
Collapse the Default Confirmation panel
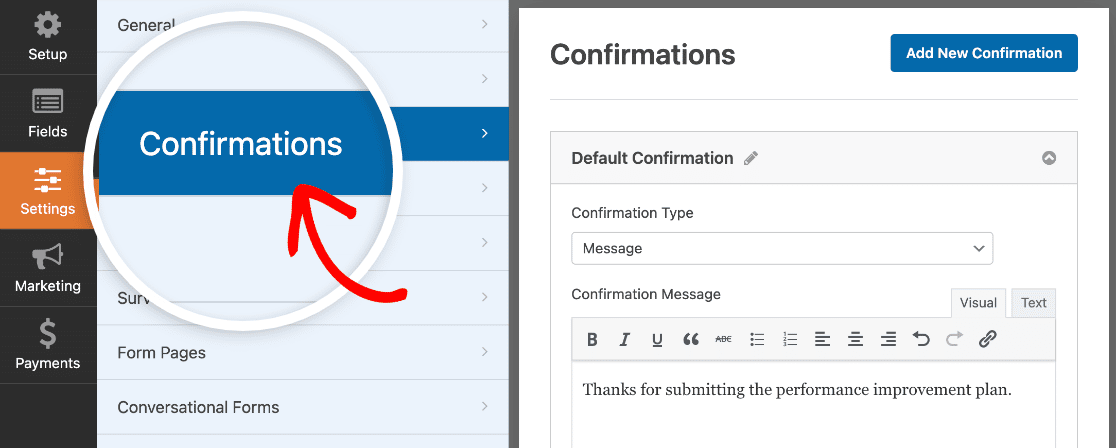point(1048,158)
